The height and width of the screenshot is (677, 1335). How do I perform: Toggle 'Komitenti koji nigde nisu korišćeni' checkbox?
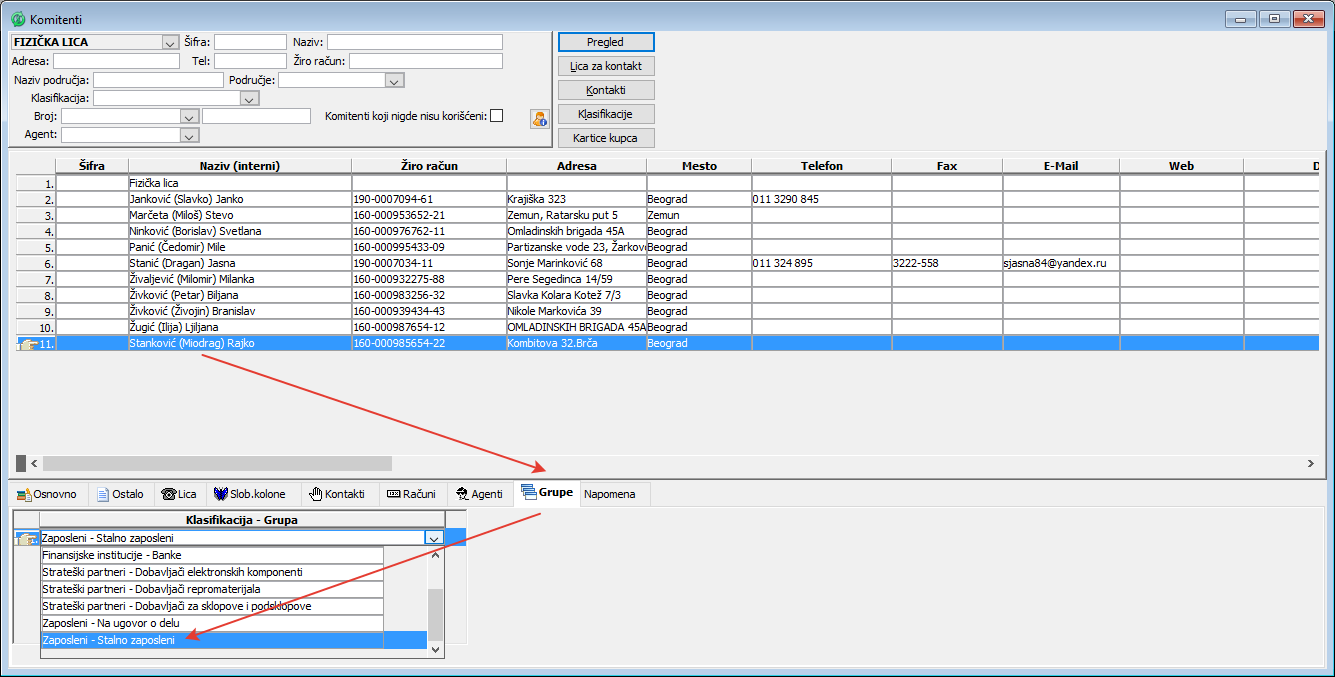(496, 116)
